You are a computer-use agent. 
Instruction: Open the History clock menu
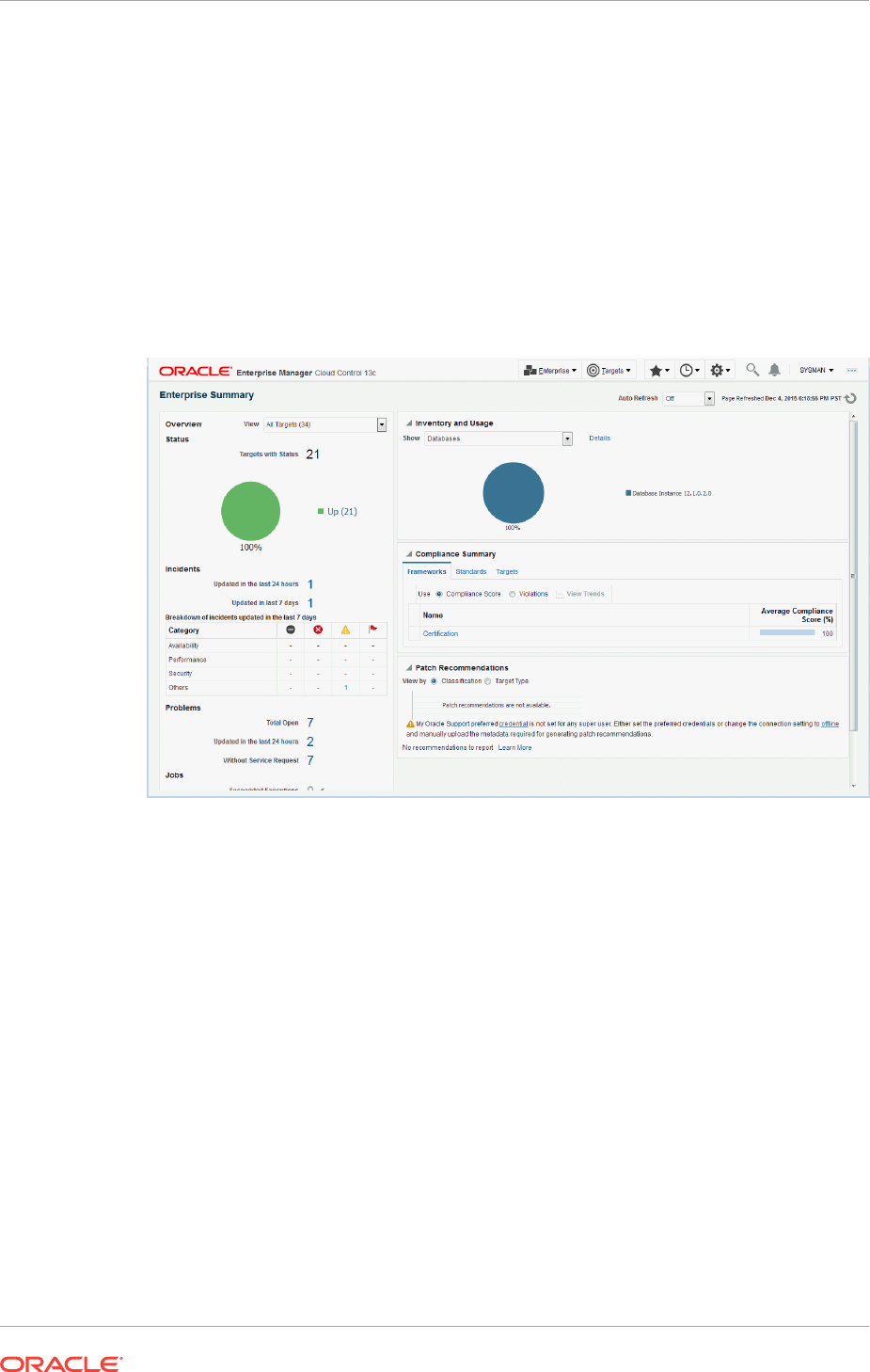click(689, 371)
